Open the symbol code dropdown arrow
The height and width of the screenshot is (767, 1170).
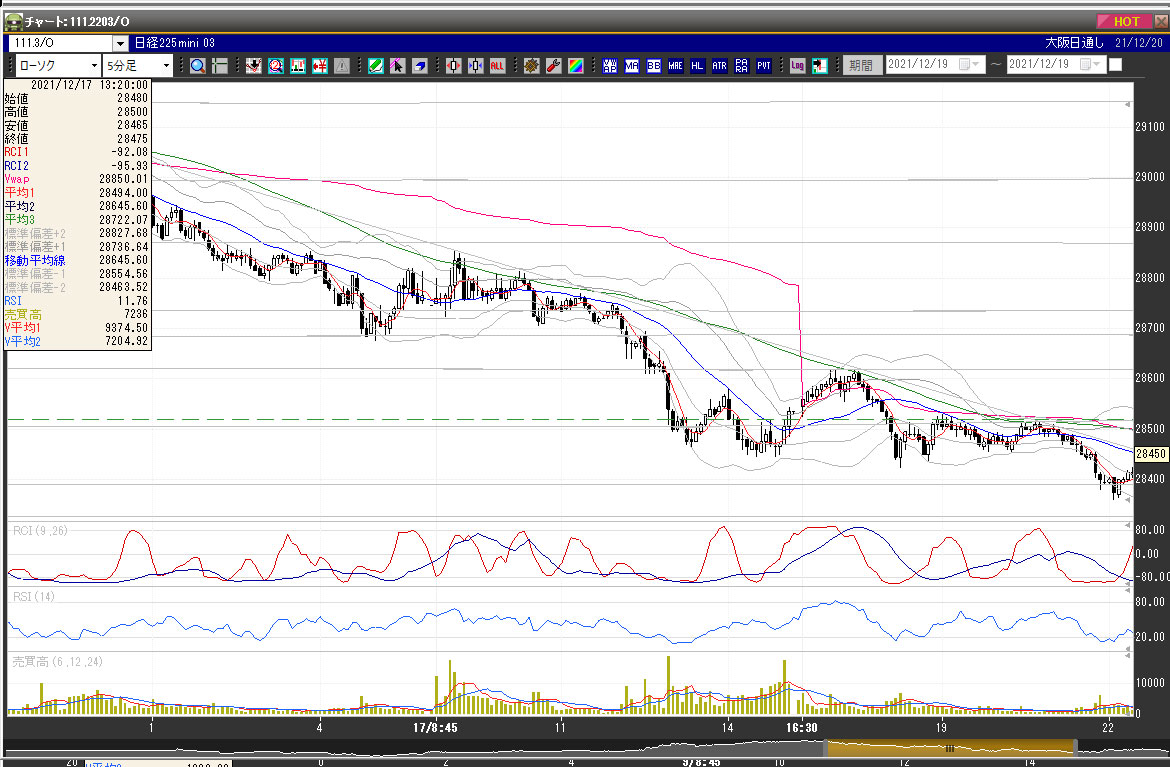coord(120,43)
